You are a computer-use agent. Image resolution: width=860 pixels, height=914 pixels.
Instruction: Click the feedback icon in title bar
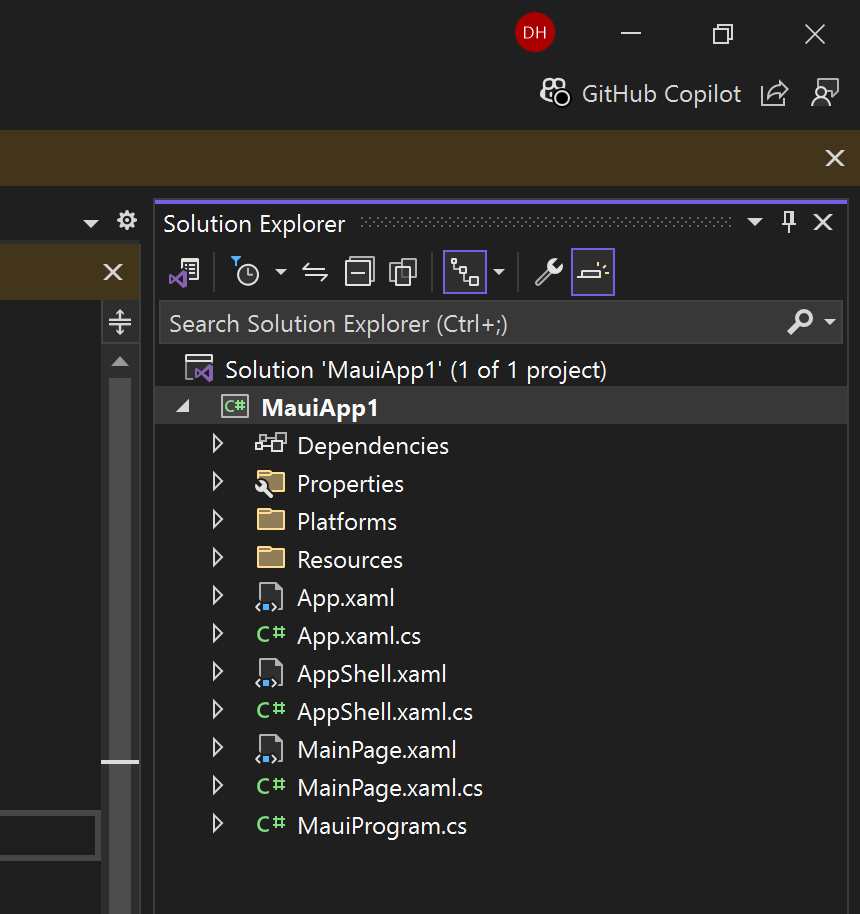click(824, 94)
